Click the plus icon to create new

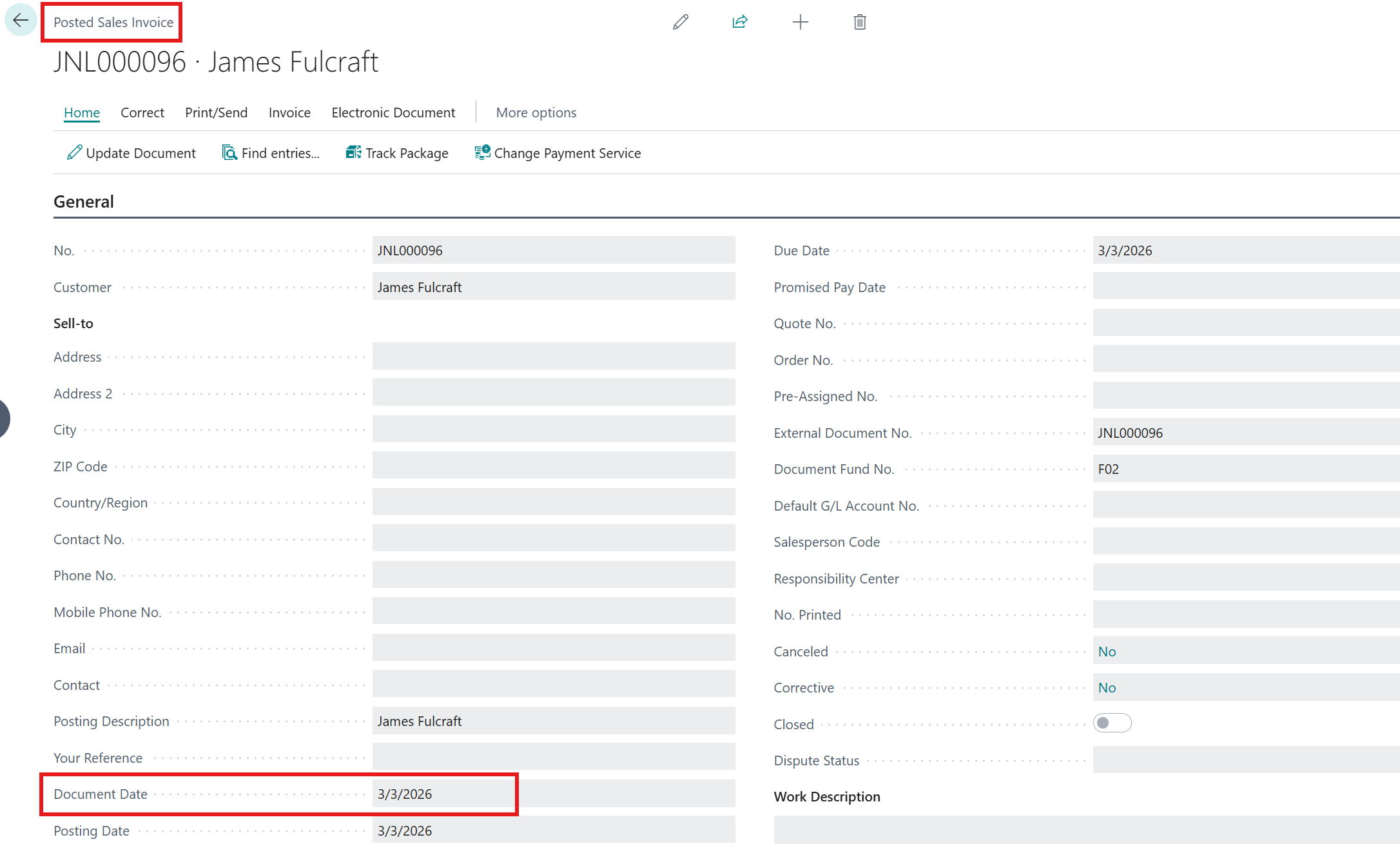[x=800, y=23]
